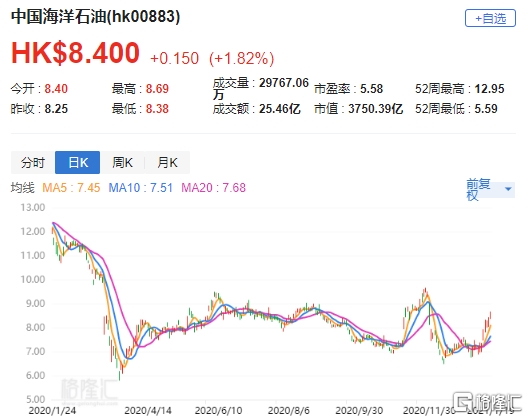Expand the 前复权 dropdown arrow
Screen dimensions: 528x419
click(508, 189)
